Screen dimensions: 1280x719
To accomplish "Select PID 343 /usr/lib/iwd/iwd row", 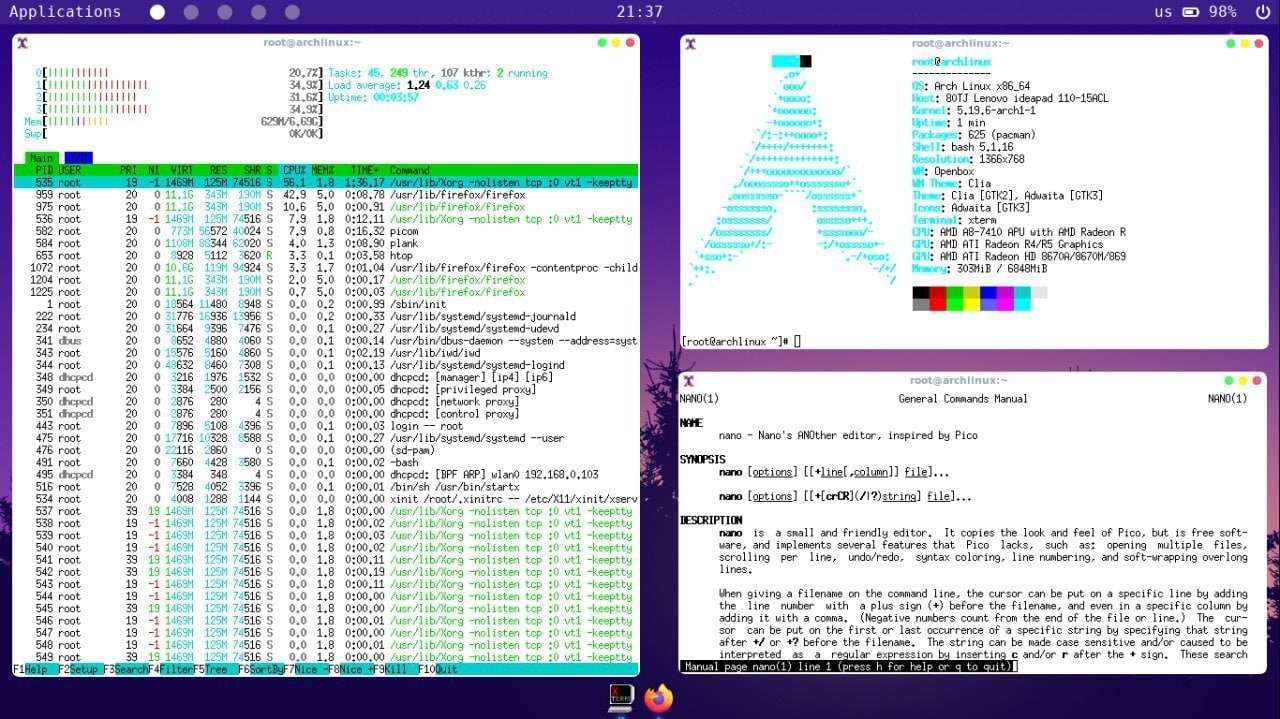I will [x=325, y=353].
